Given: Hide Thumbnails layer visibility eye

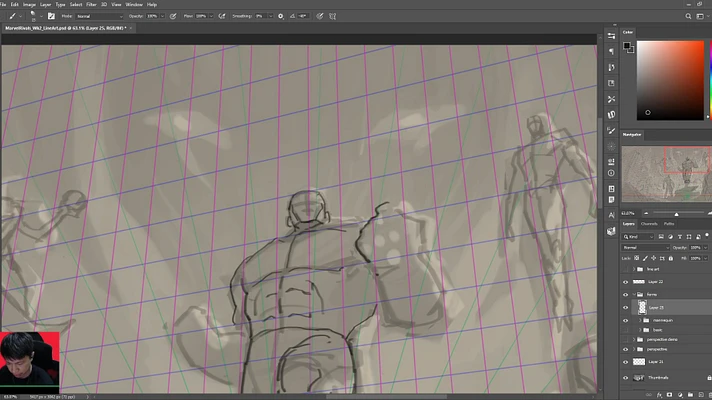Looking at the screenshot, I should (x=625, y=378).
